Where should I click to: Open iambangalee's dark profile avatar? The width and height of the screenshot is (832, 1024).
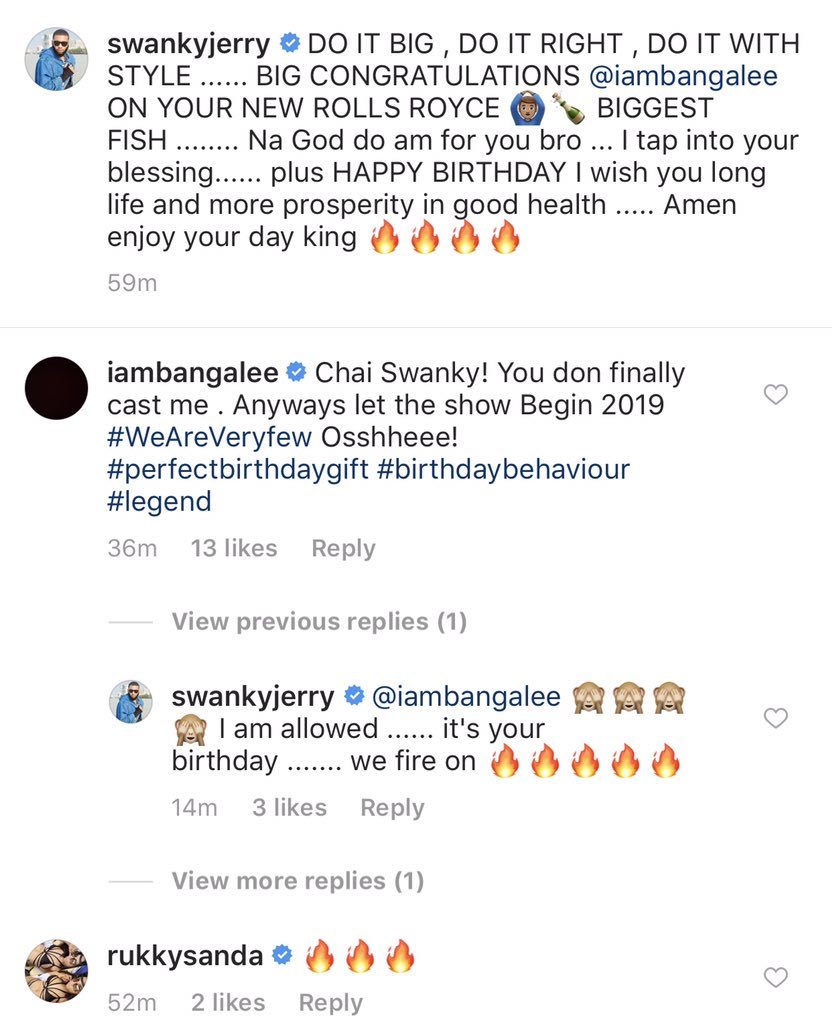tap(54, 388)
